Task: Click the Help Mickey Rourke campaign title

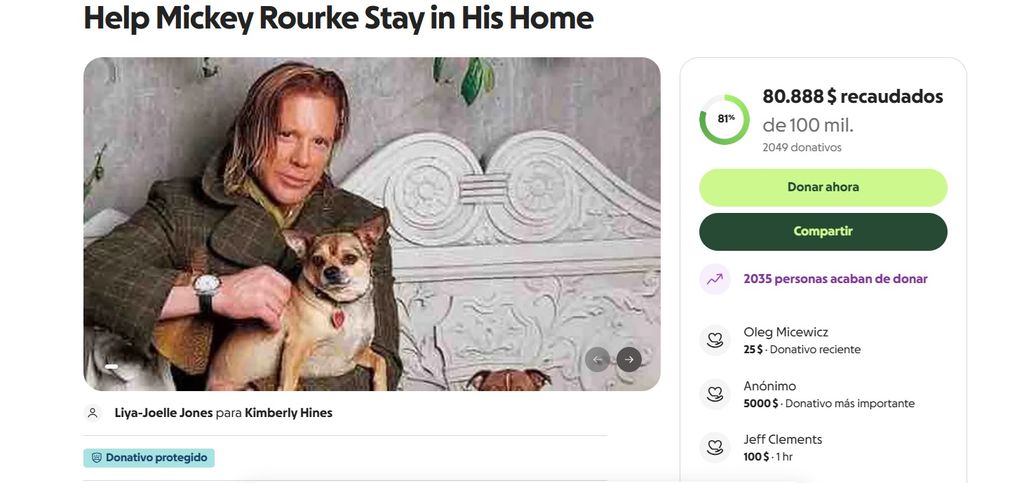Action: coord(338,17)
